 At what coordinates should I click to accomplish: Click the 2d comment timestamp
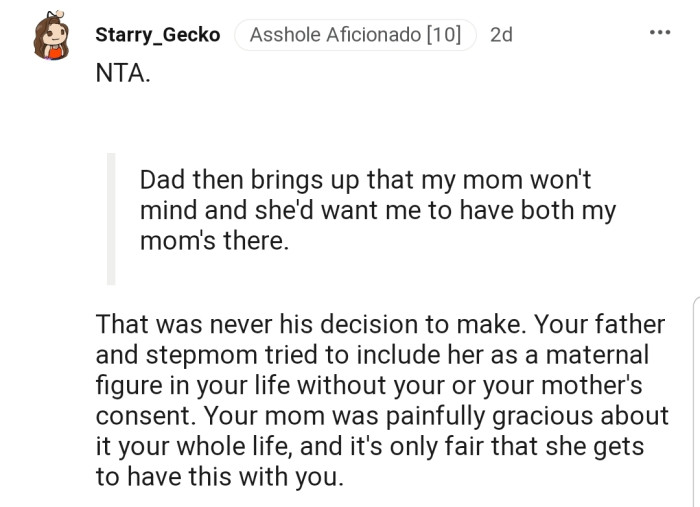tap(501, 35)
